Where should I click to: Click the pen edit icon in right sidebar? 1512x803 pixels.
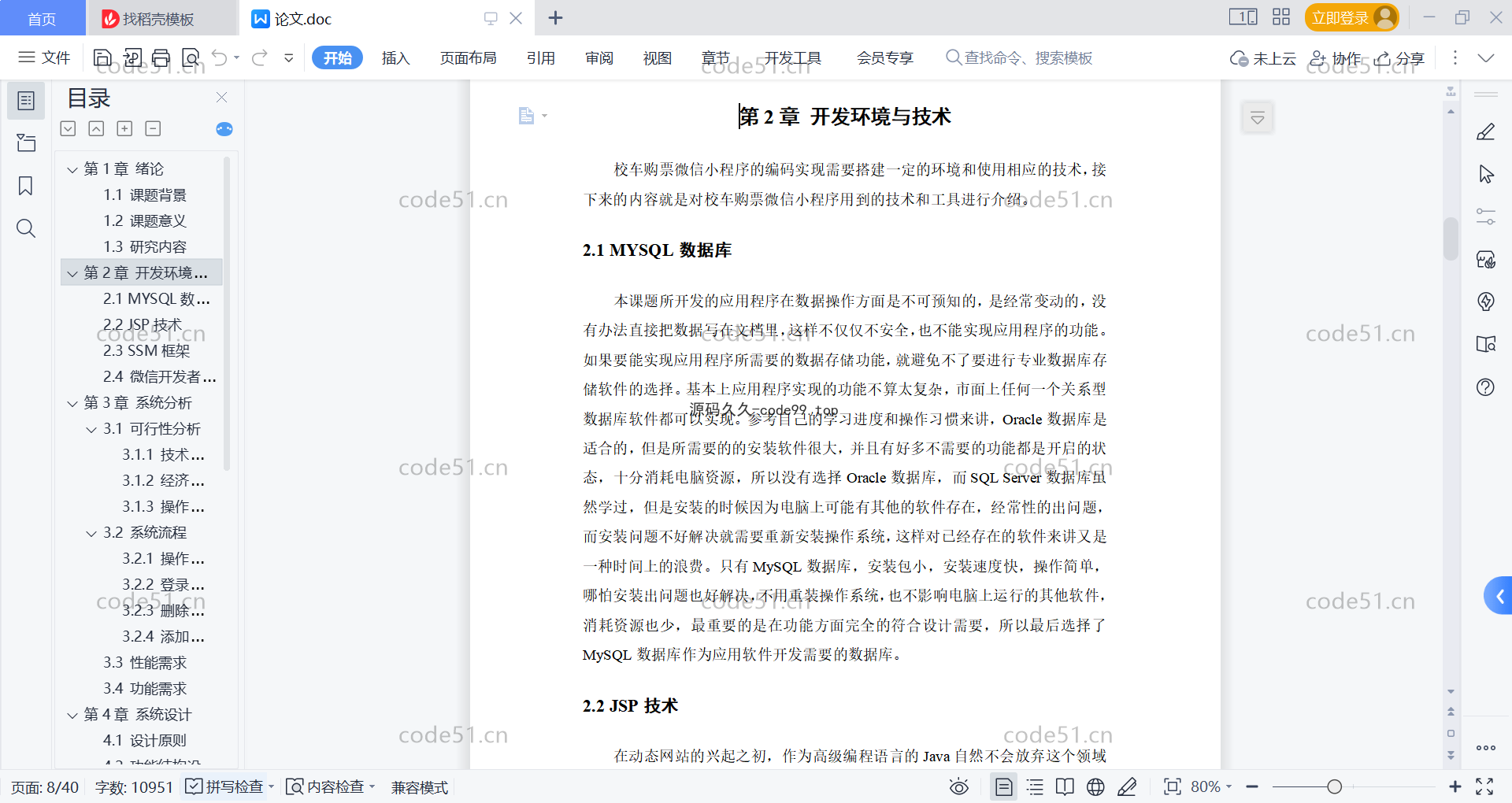[x=1485, y=131]
